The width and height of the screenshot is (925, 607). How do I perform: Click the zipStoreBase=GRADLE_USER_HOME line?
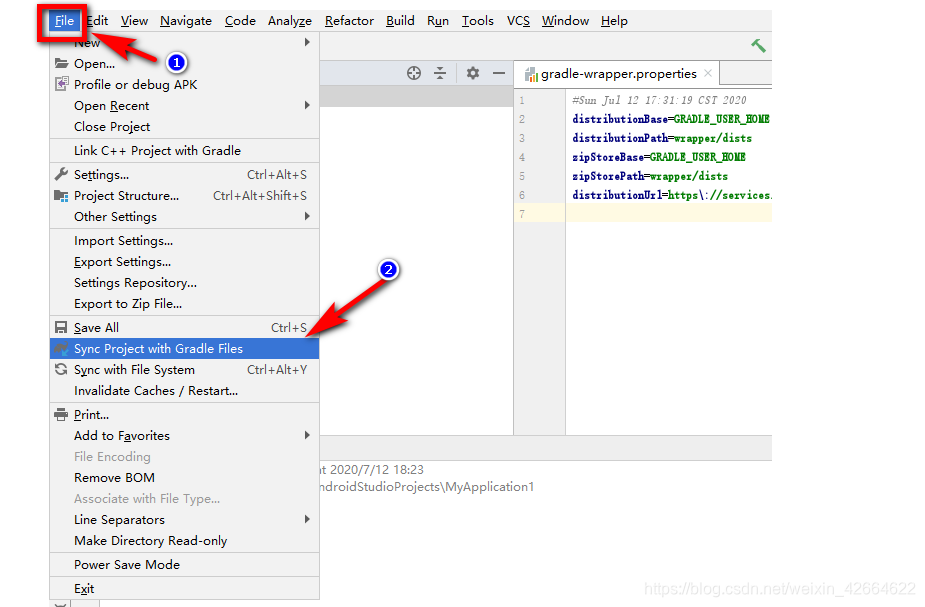point(658,157)
